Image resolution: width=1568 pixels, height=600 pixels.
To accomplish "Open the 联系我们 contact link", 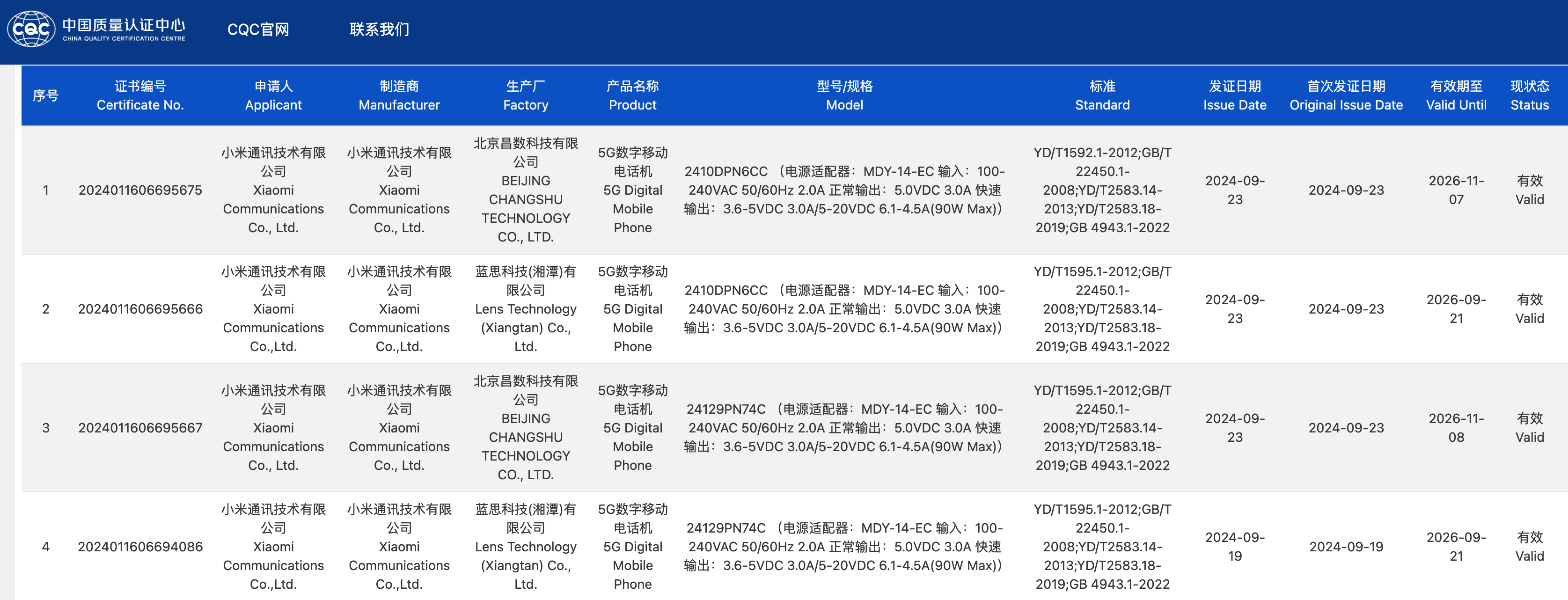I will 379,29.
